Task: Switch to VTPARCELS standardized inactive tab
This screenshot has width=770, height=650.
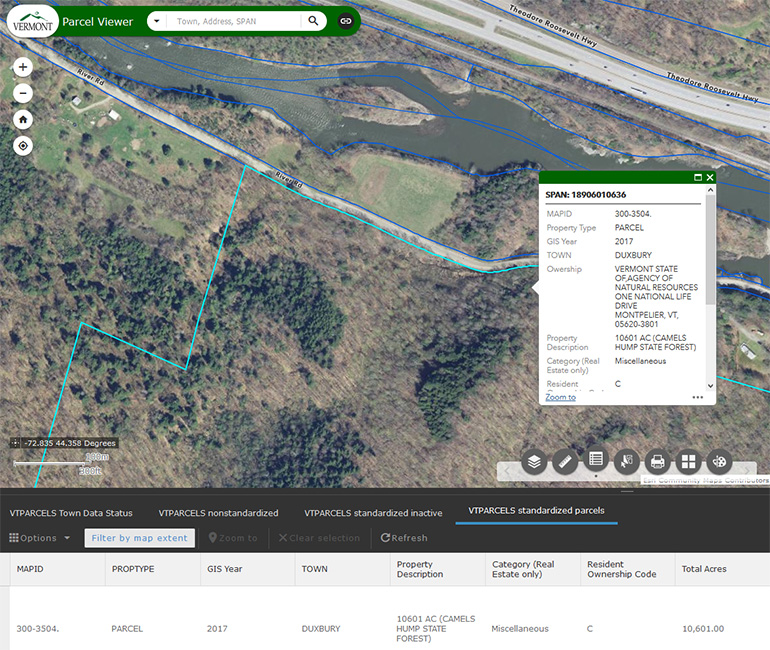Action: click(373, 513)
